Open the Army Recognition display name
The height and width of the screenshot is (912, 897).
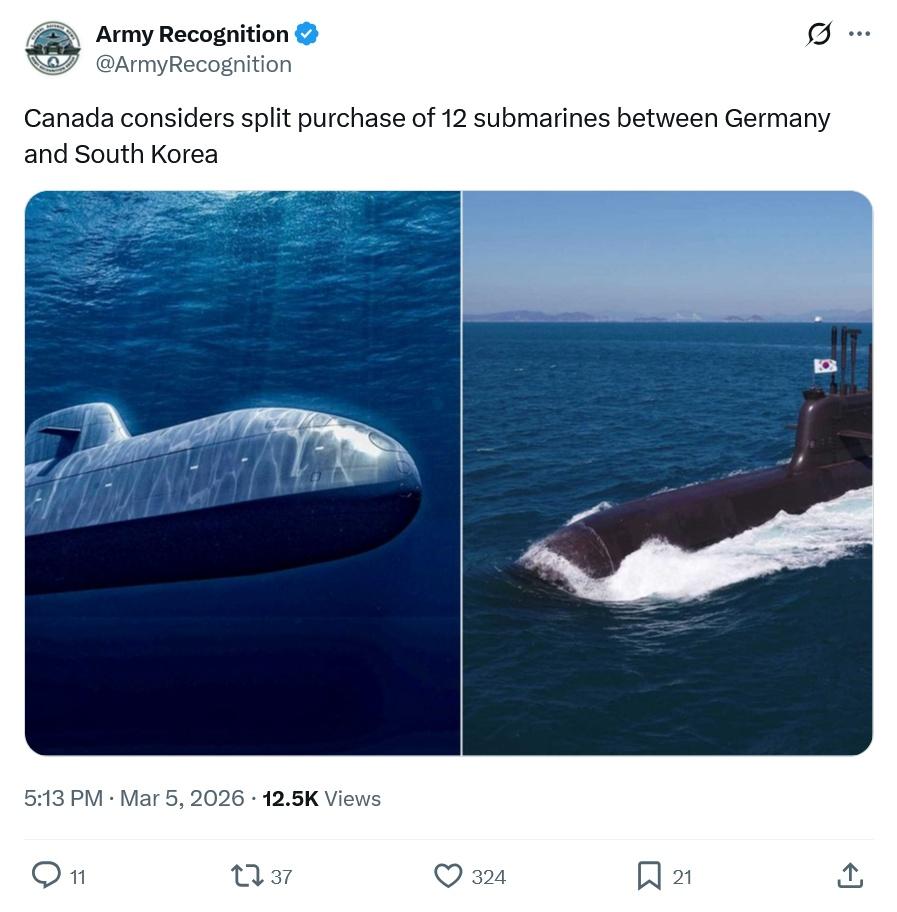[192, 34]
